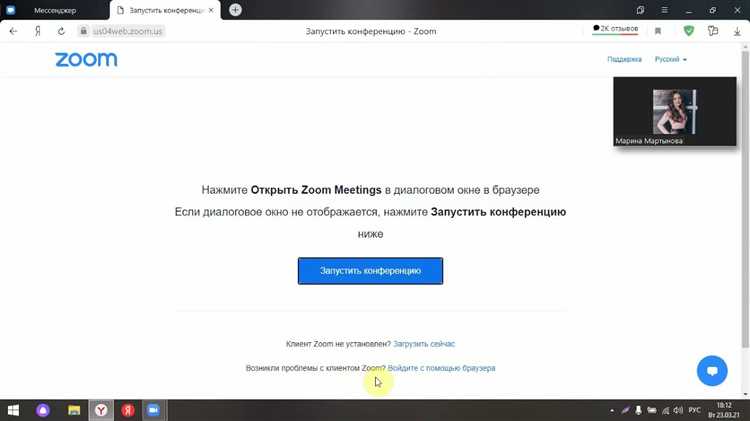This screenshot has width=750, height=421.
Task: Show hidden tray icons arrow
Action: pyautogui.click(x=612, y=410)
